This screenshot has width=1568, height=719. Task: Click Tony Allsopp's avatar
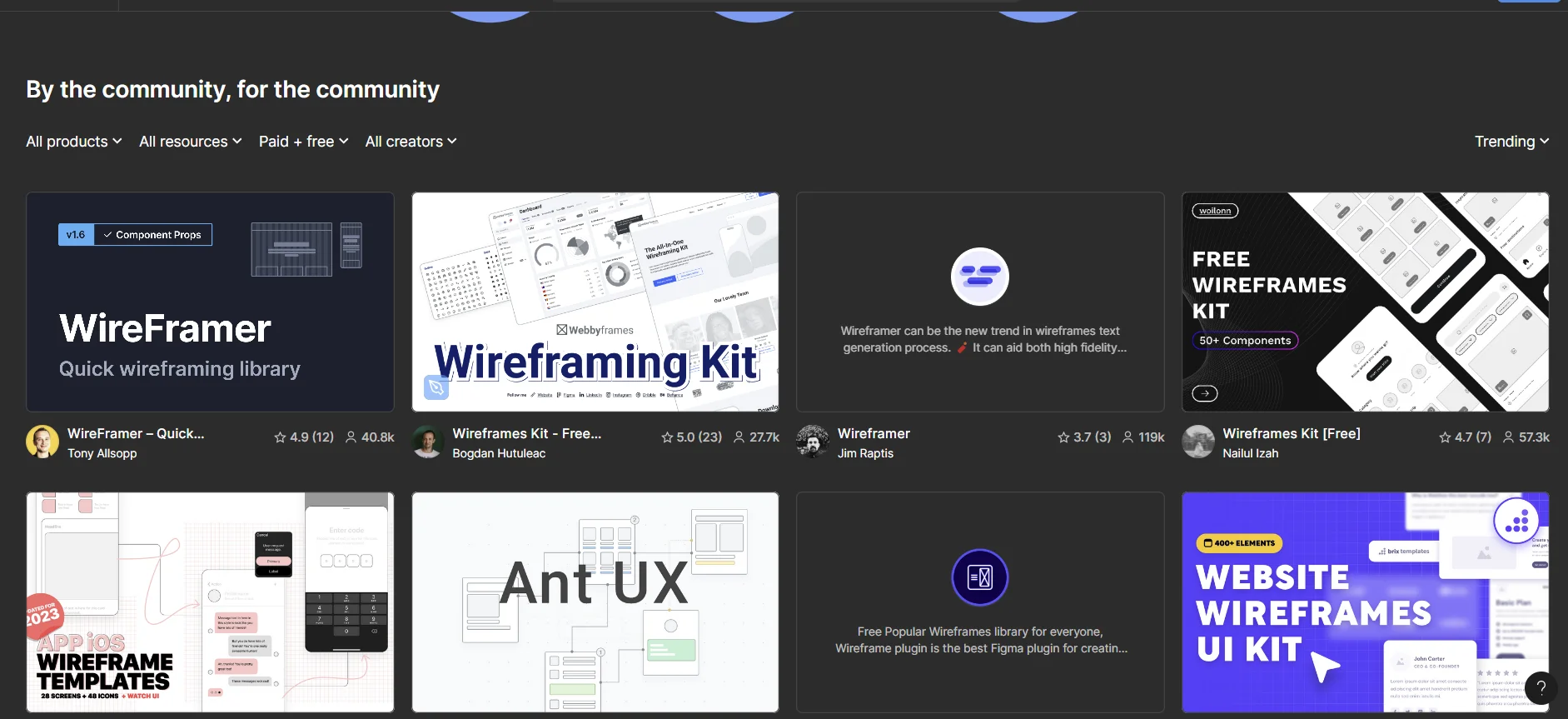tap(42, 442)
